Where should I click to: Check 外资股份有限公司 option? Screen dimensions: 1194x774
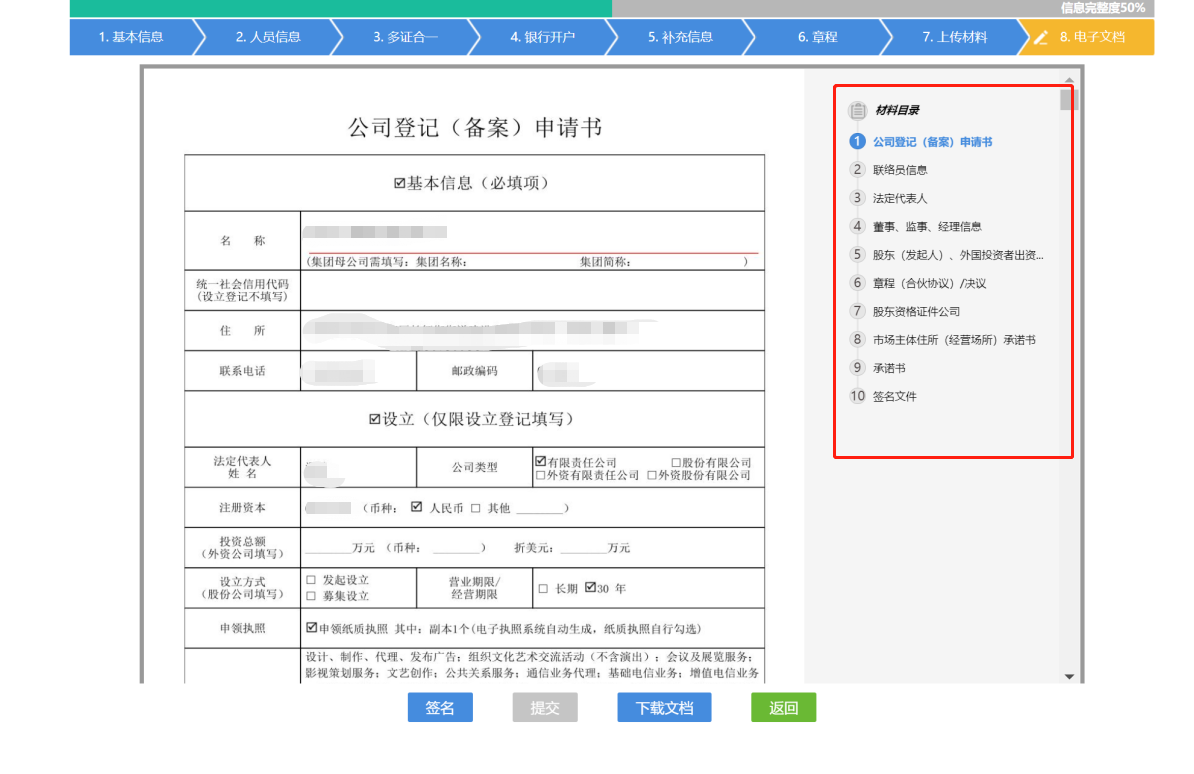click(x=652, y=475)
